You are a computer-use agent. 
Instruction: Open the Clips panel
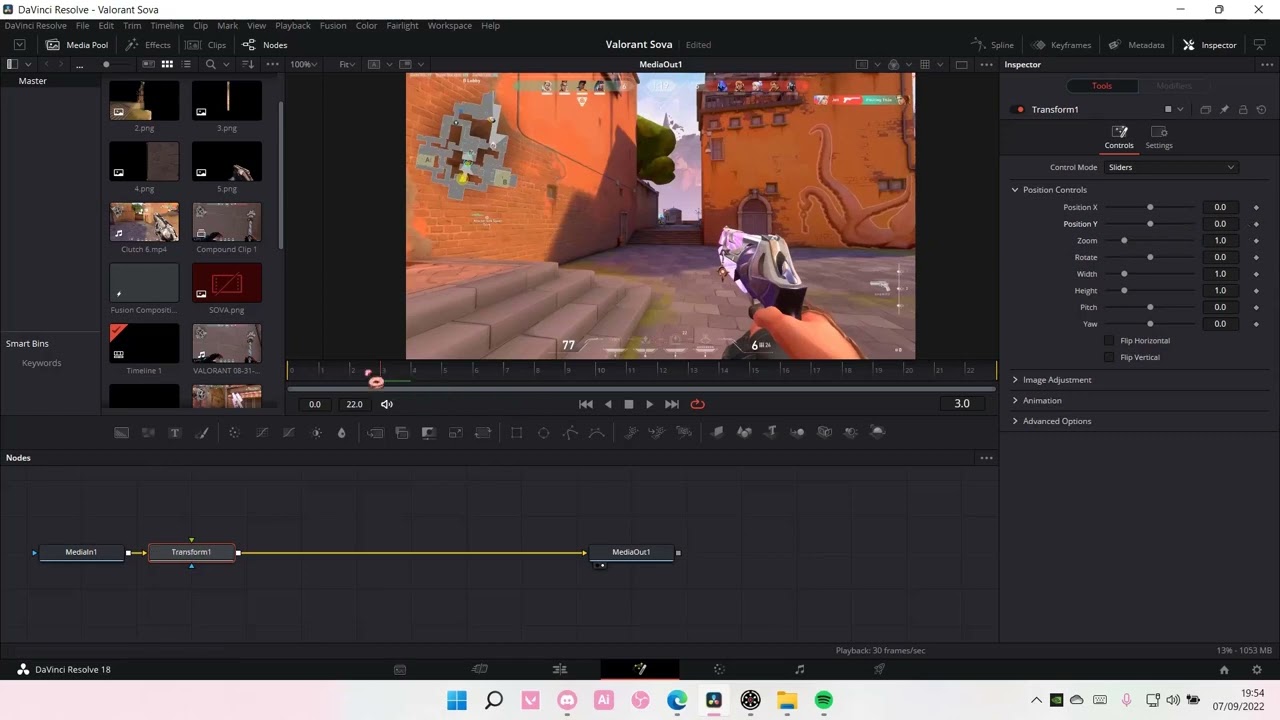click(x=206, y=45)
